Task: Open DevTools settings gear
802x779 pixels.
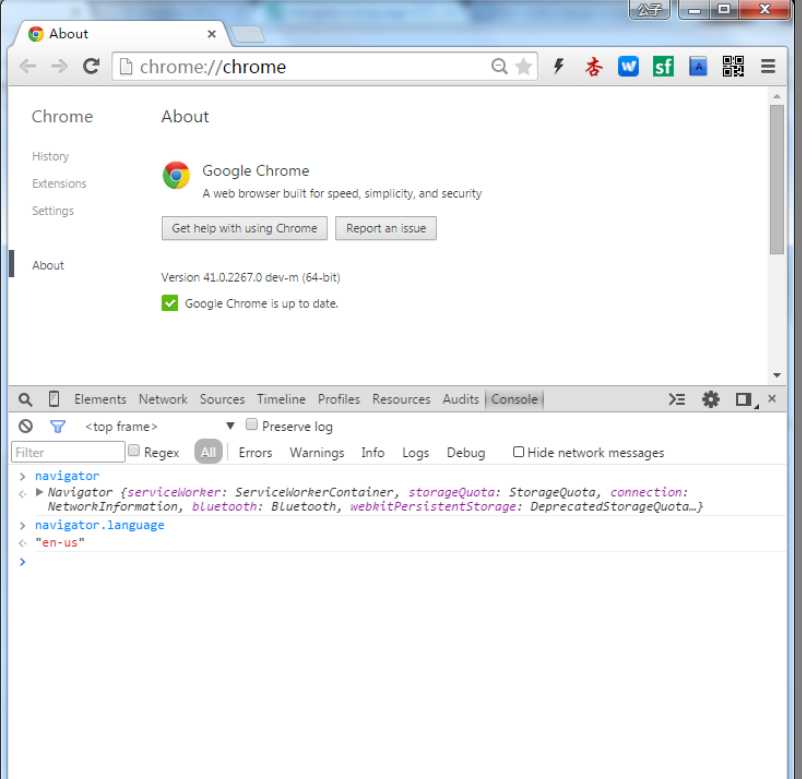Action: pos(710,399)
